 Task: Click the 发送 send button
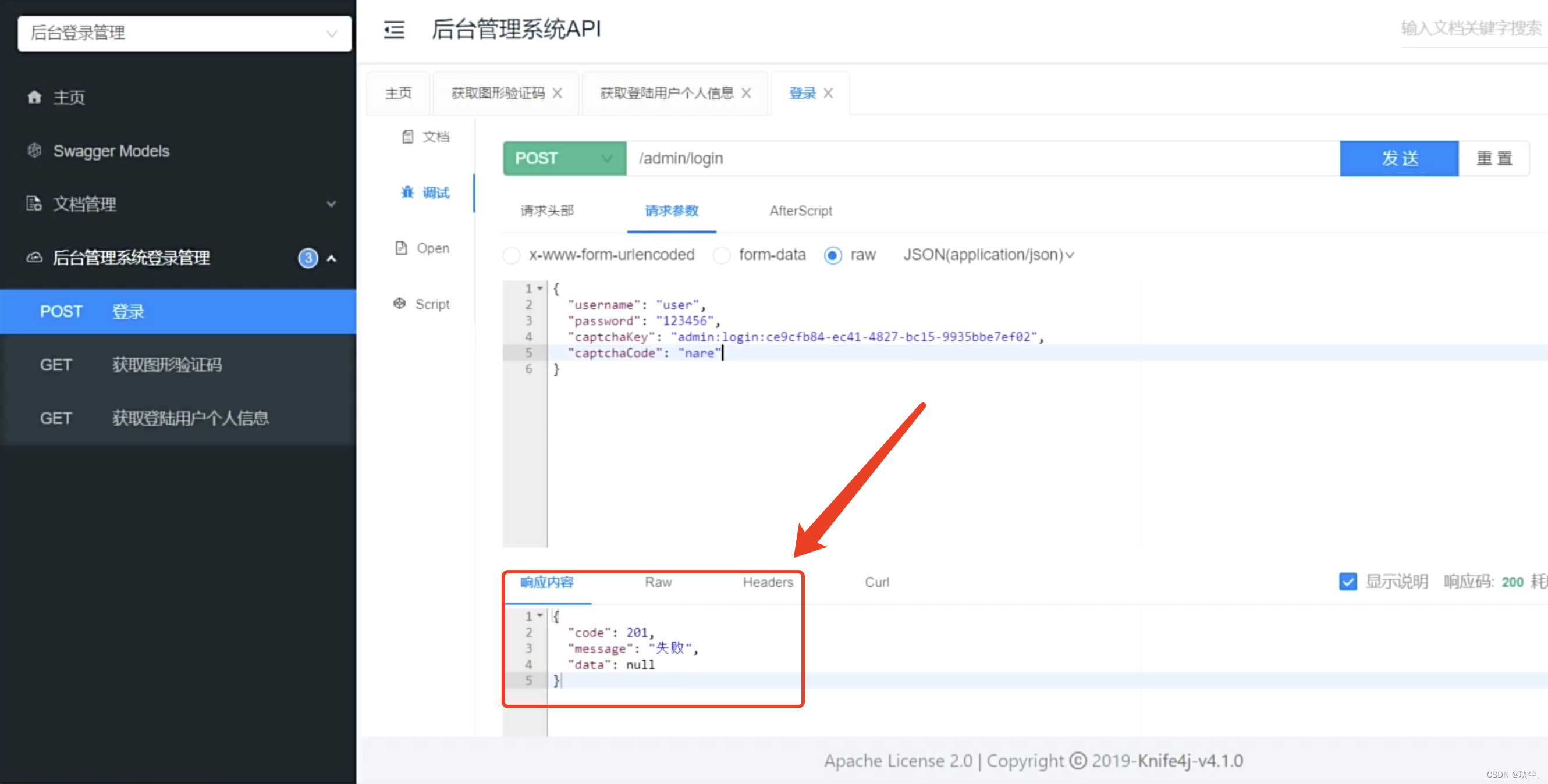(1399, 158)
